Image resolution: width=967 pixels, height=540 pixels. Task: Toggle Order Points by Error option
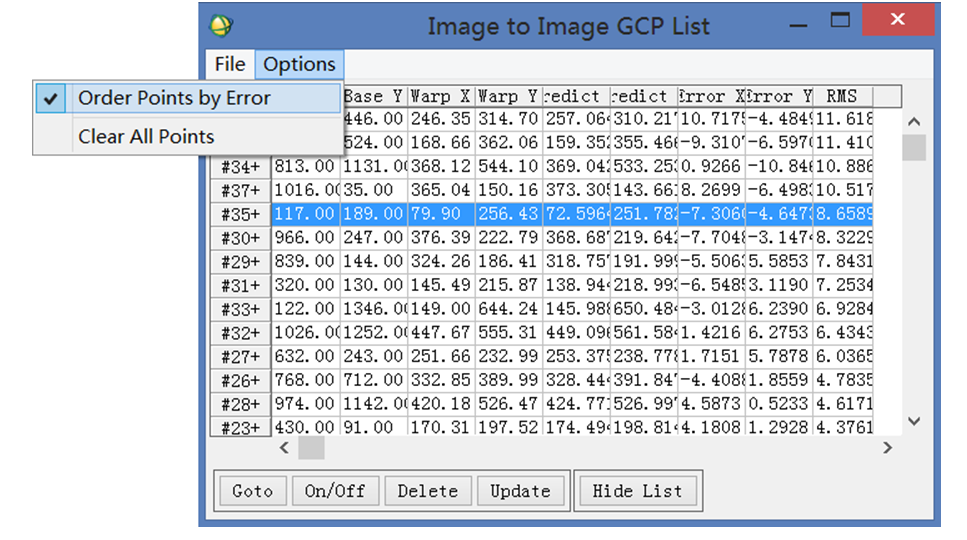187,98
